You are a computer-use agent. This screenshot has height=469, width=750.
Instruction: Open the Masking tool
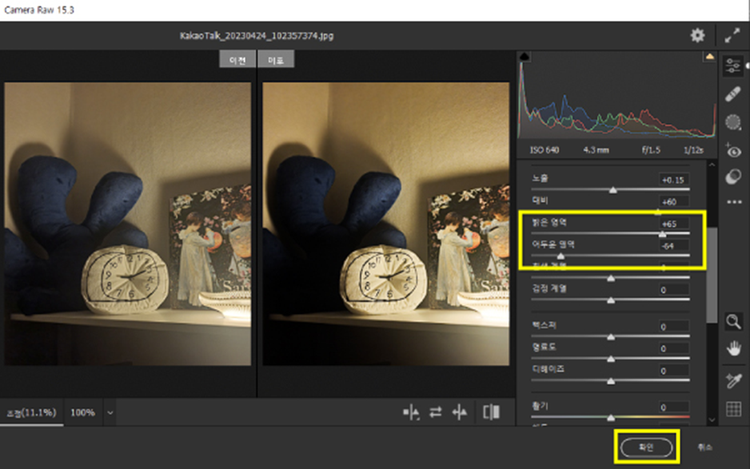coord(733,122)
